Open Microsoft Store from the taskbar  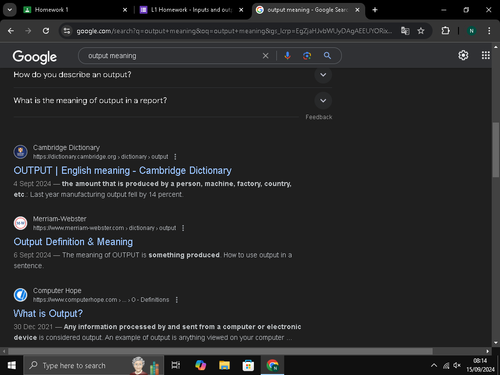[248, 365]
